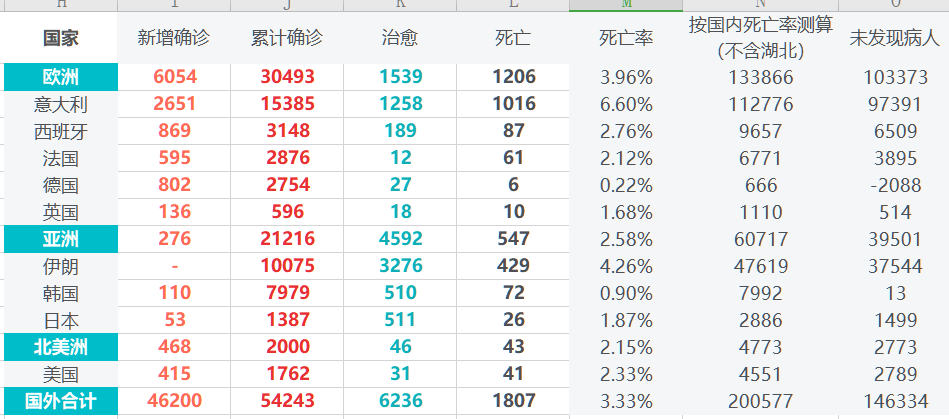This screenshot has width=949, height=419.
Task: Click the 美国 country cell
Action: click(61, 374)
